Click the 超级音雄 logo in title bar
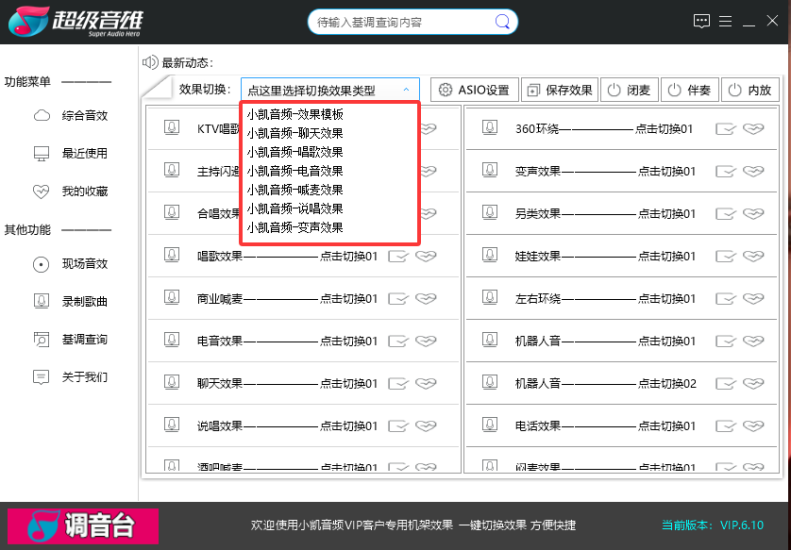This screenshot has width=791, height=550. (76, 21)
